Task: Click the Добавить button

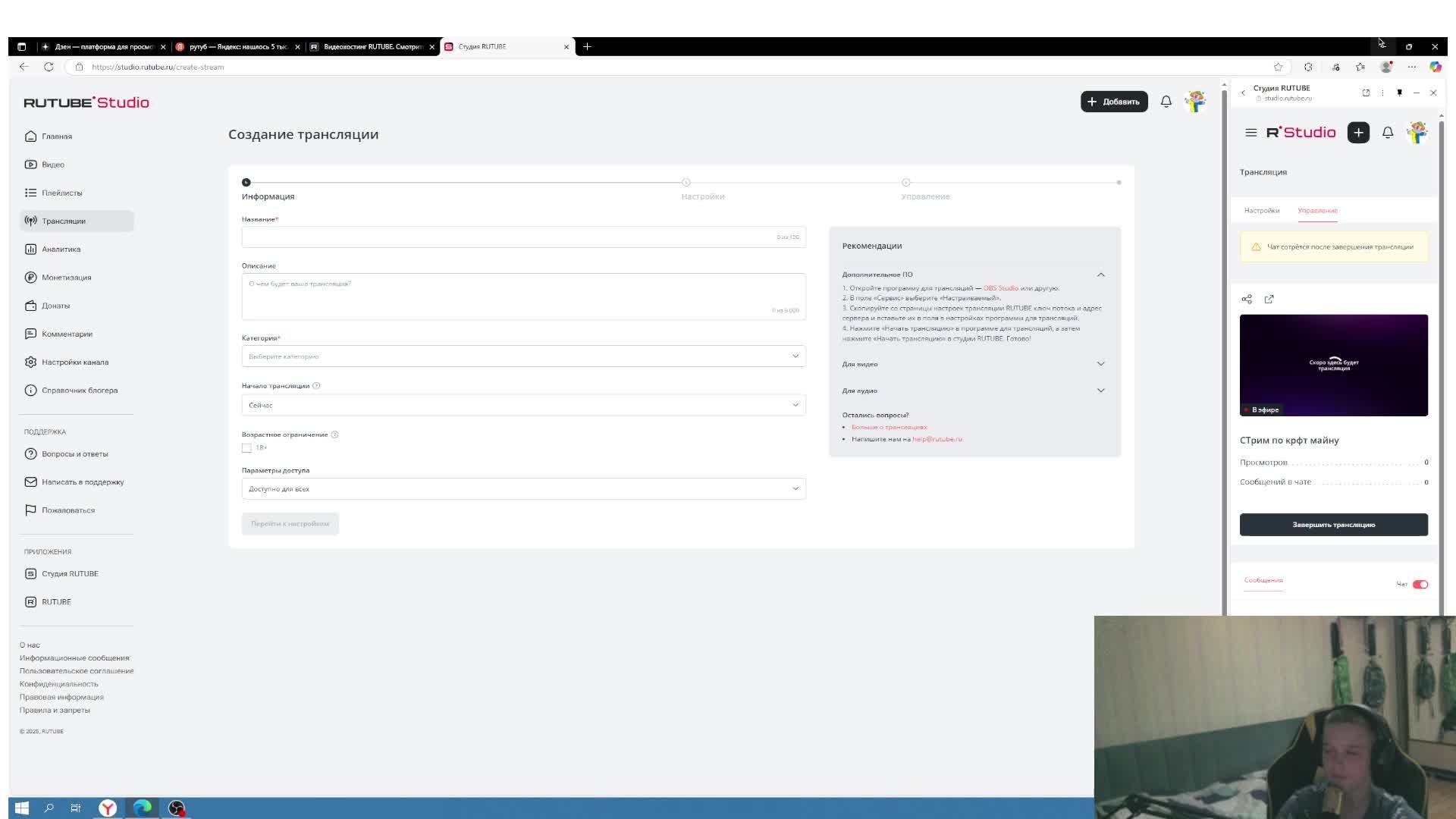Action: (1114, 102)
